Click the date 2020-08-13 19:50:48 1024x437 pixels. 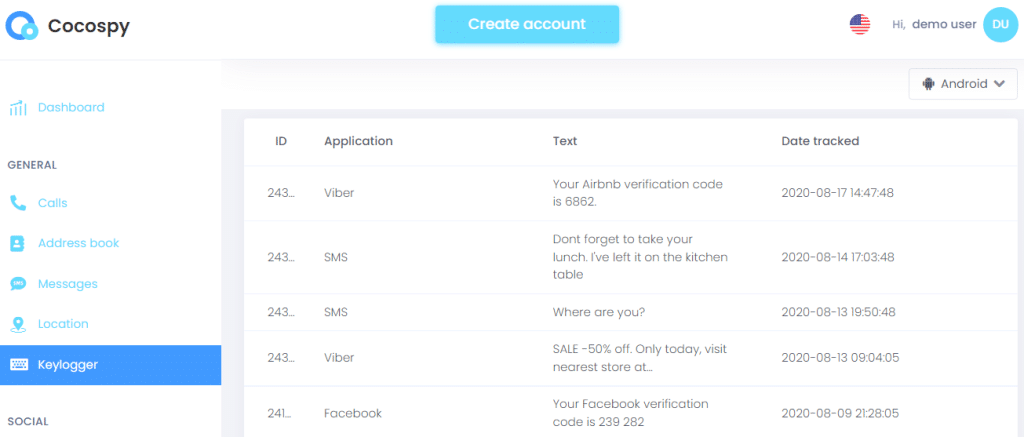coord(838,312)
